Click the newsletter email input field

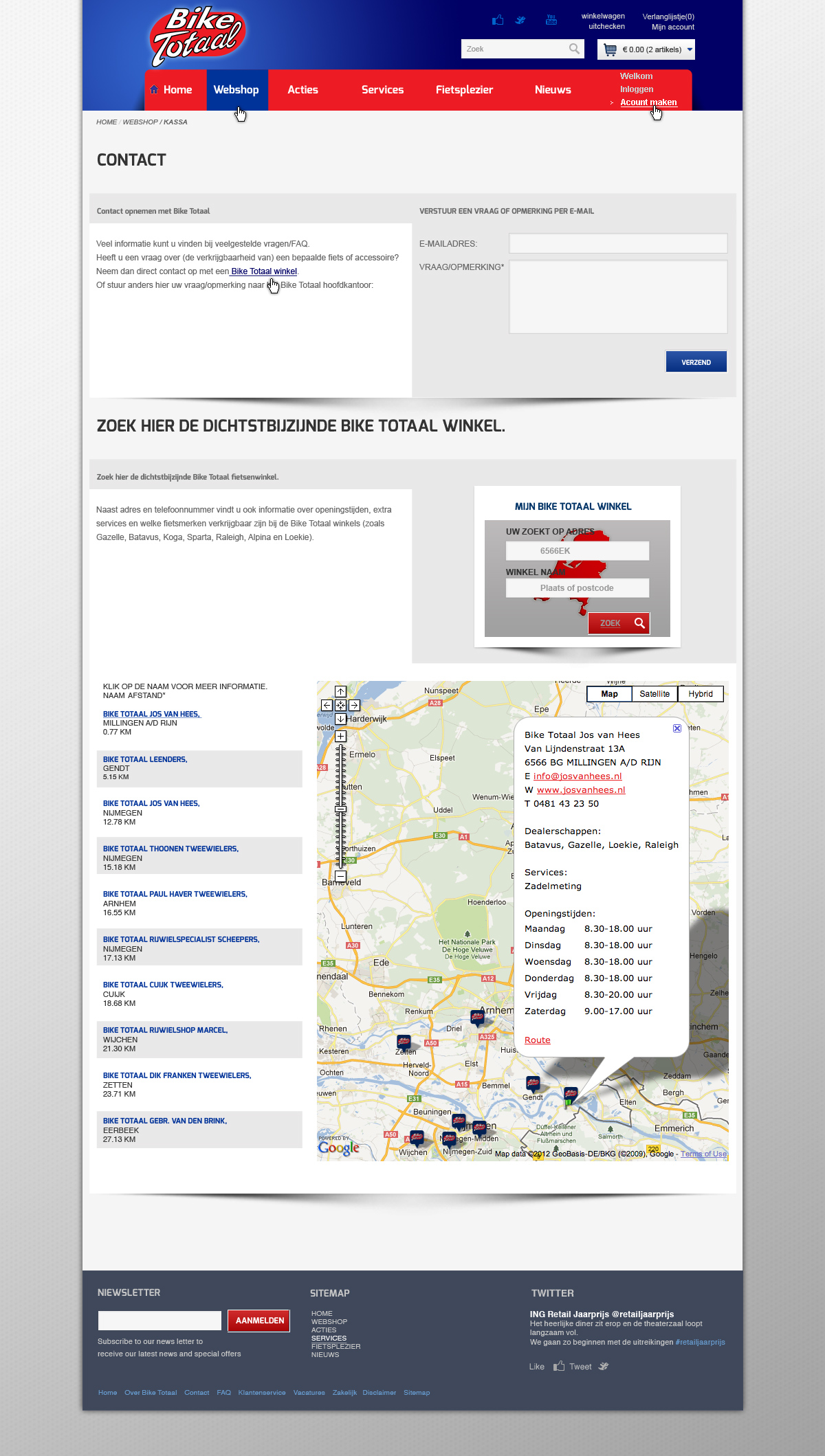(159, 1321)
